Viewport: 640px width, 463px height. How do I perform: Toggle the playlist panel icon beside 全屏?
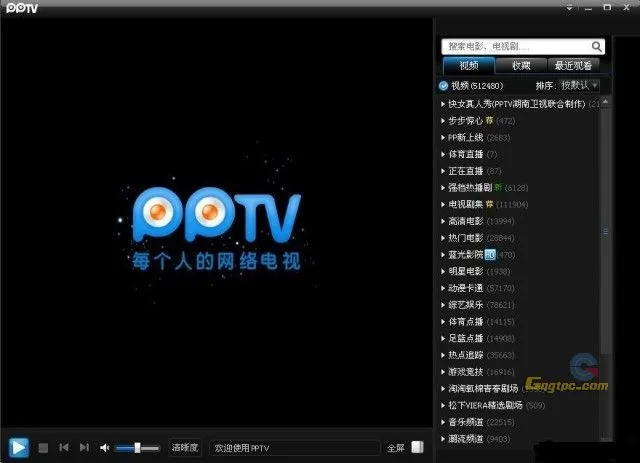click(x=418, y=447)
